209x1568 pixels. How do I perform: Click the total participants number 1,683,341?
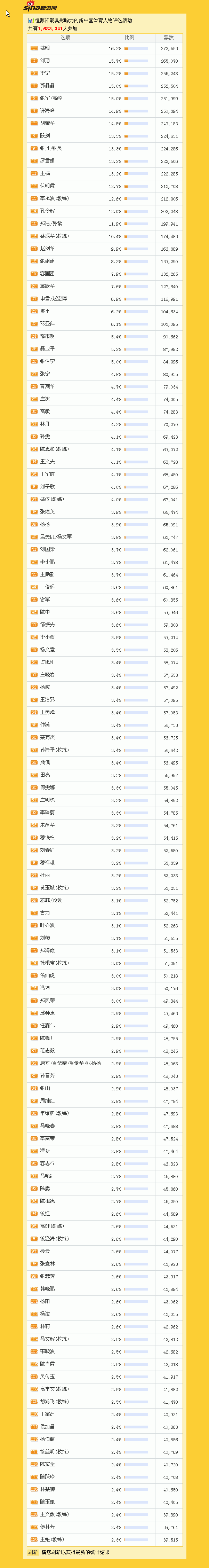click(50, 29)
